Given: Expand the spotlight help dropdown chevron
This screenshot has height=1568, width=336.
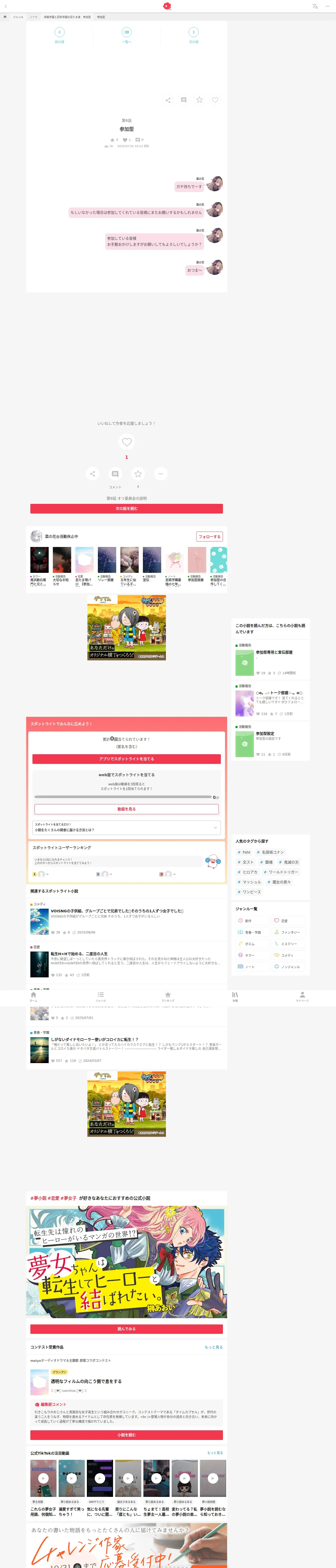Looking at the screenshot, I should tap(215, 828).
